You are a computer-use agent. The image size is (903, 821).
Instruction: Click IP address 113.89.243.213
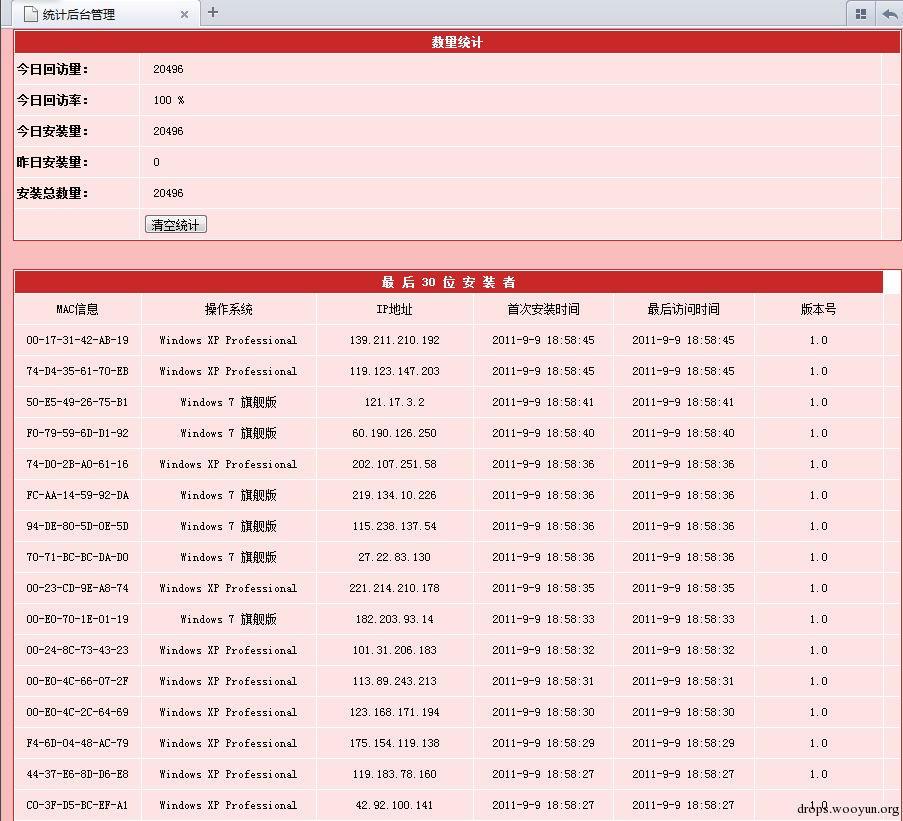394,682
